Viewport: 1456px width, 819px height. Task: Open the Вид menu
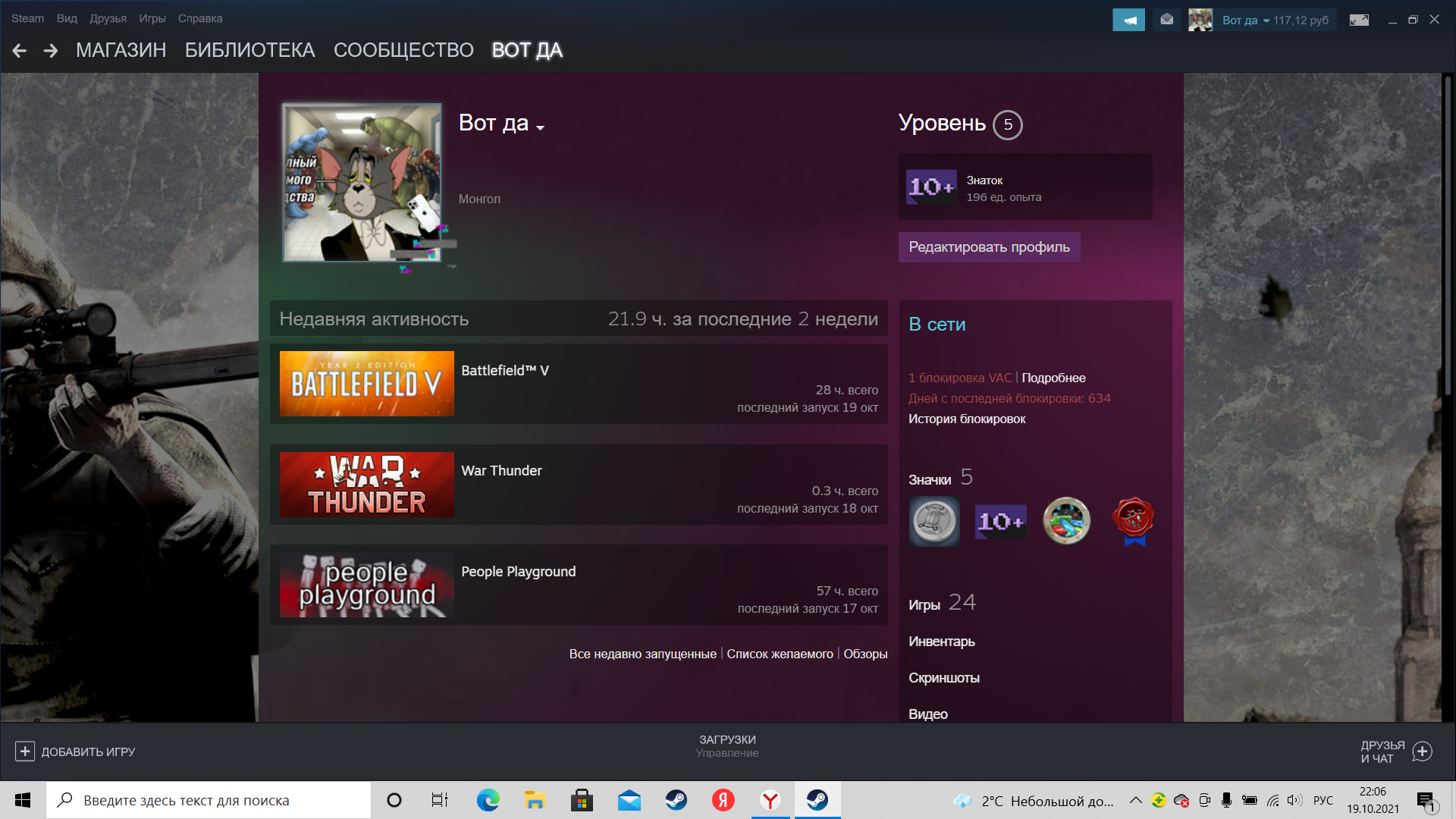(x=67, y=18)
